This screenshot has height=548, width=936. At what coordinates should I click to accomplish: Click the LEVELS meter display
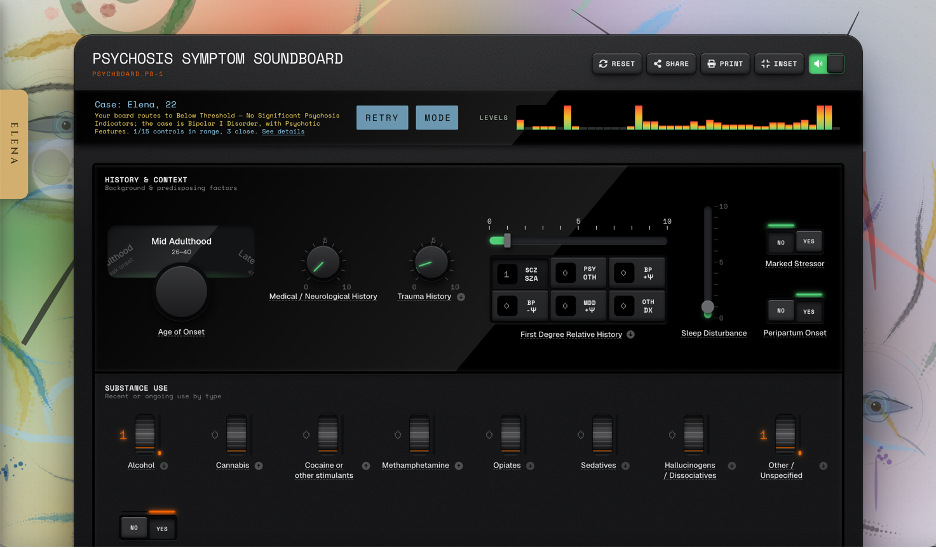[x=678, y=117]
